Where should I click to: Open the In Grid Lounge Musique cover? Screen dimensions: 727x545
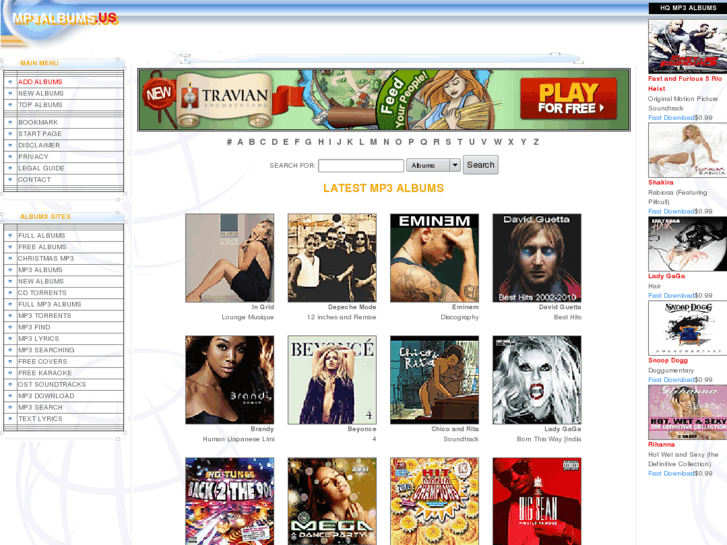click(x=230, y=258)
